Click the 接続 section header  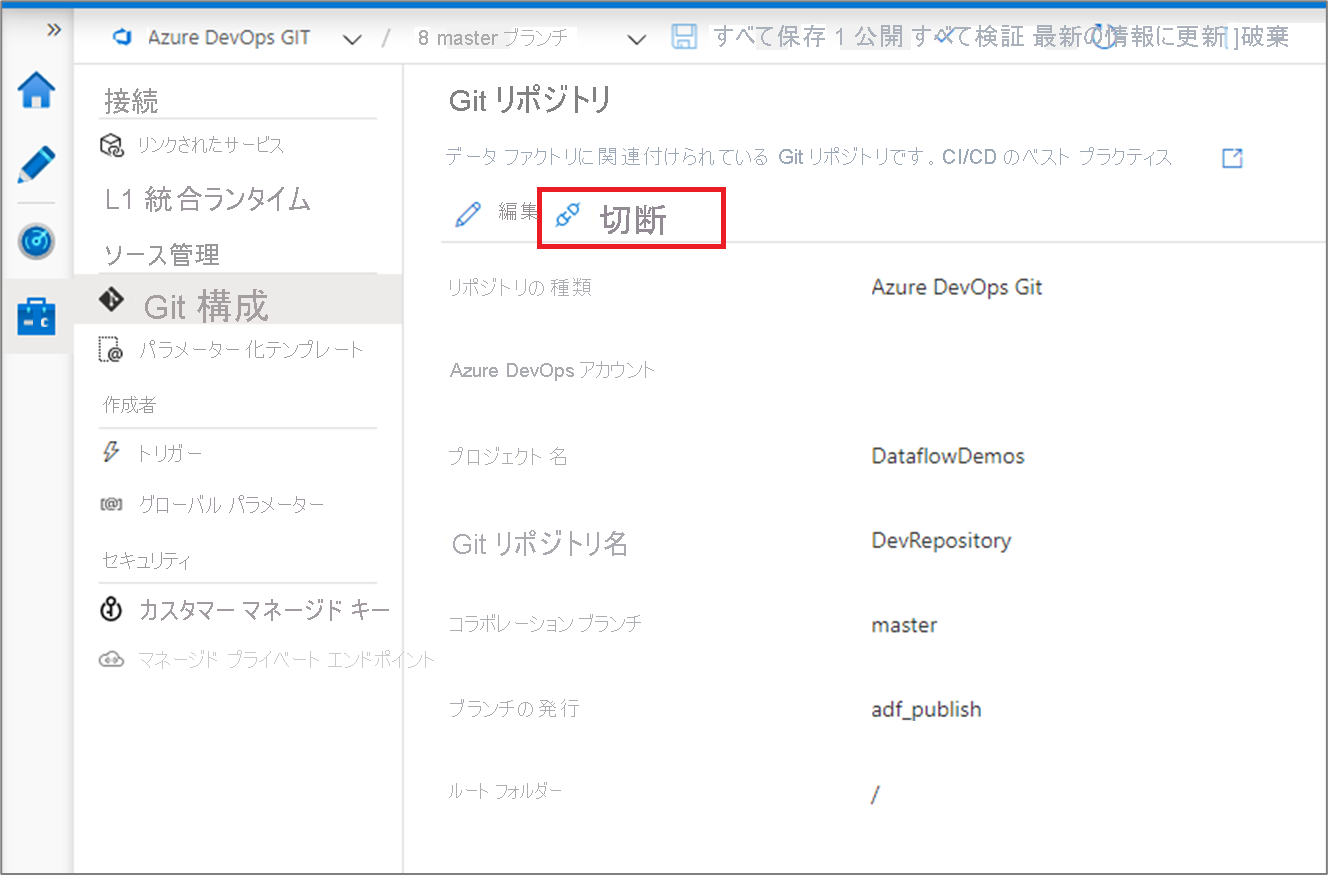click(131, 101)
